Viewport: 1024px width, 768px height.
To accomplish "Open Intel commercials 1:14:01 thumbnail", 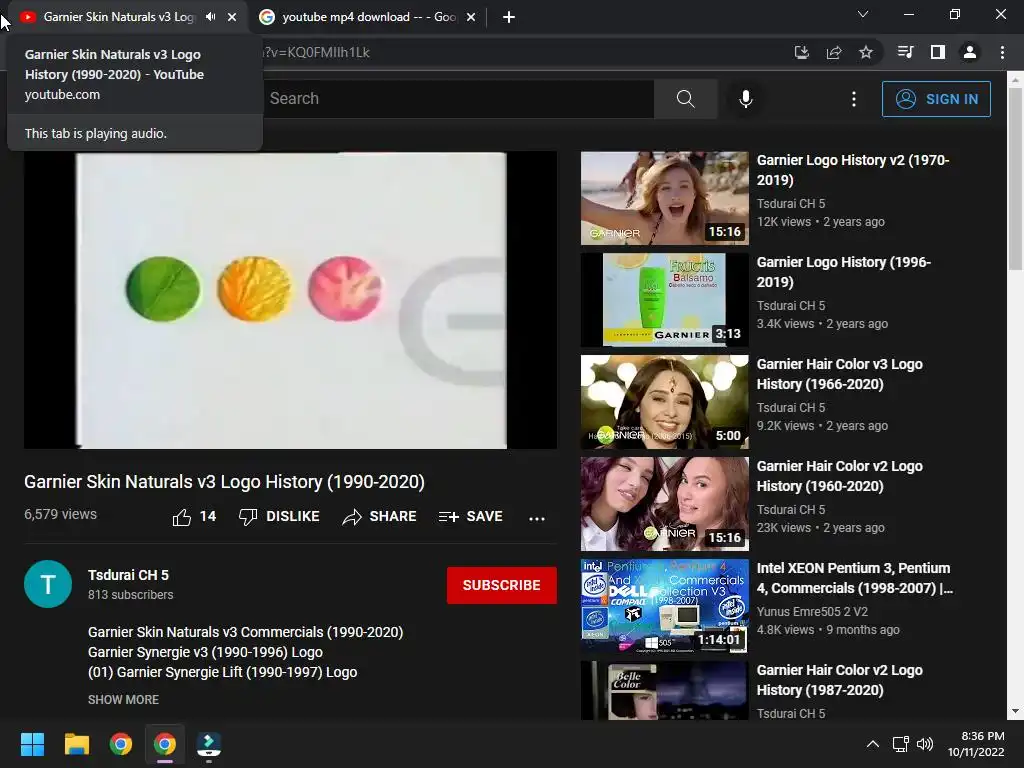I will tap(664, 605).
